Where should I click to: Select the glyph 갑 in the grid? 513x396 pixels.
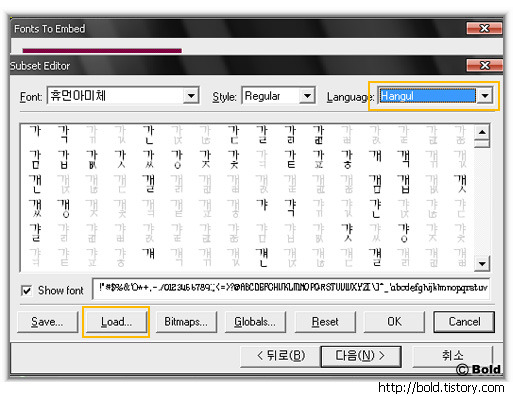pos(64,159)
